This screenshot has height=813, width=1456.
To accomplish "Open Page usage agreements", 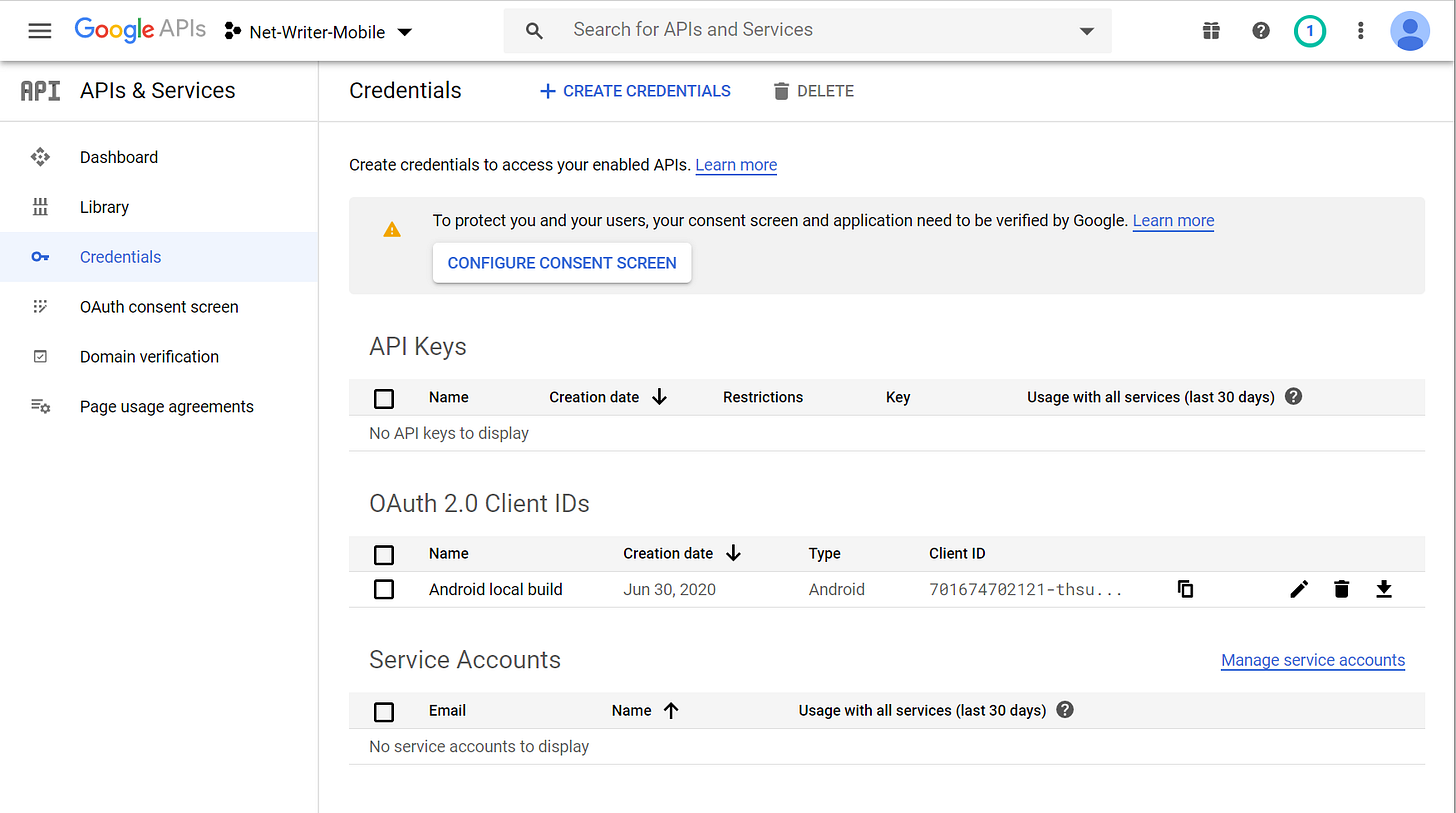I will coord(167,407).
